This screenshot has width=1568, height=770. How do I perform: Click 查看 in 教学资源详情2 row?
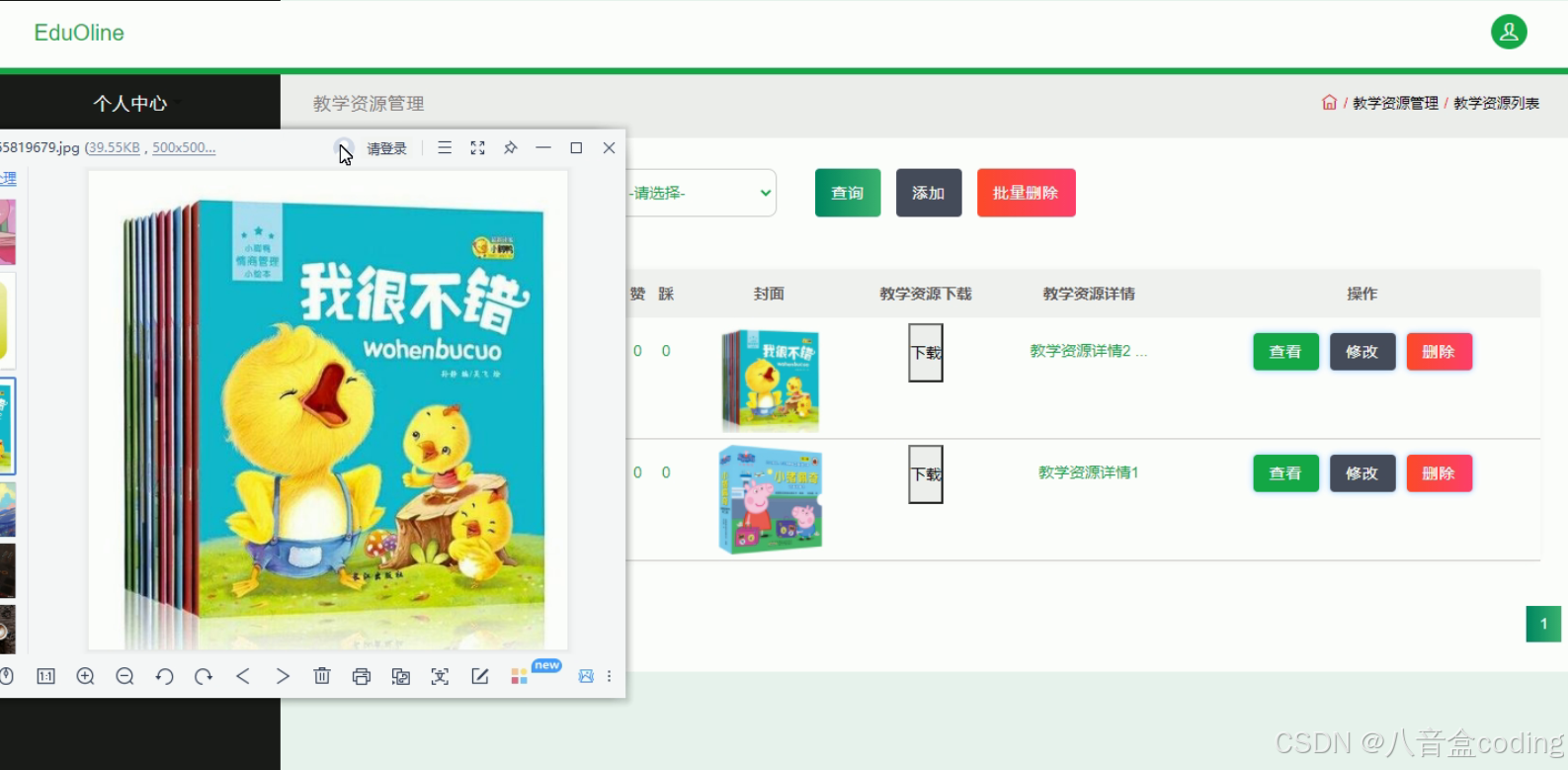tap(1285, 352)
